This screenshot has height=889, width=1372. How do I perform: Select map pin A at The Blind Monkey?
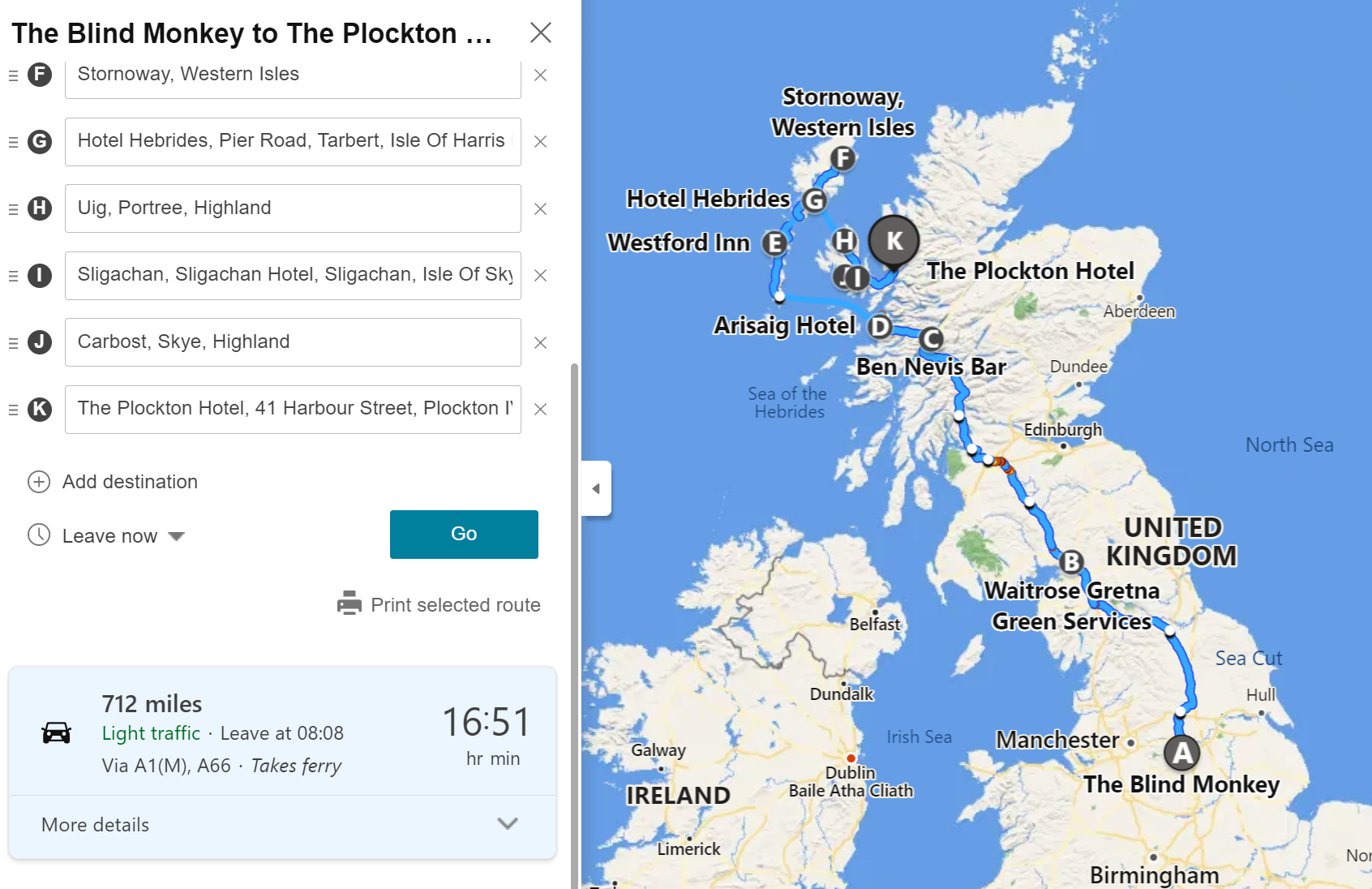coord(1182,753)
